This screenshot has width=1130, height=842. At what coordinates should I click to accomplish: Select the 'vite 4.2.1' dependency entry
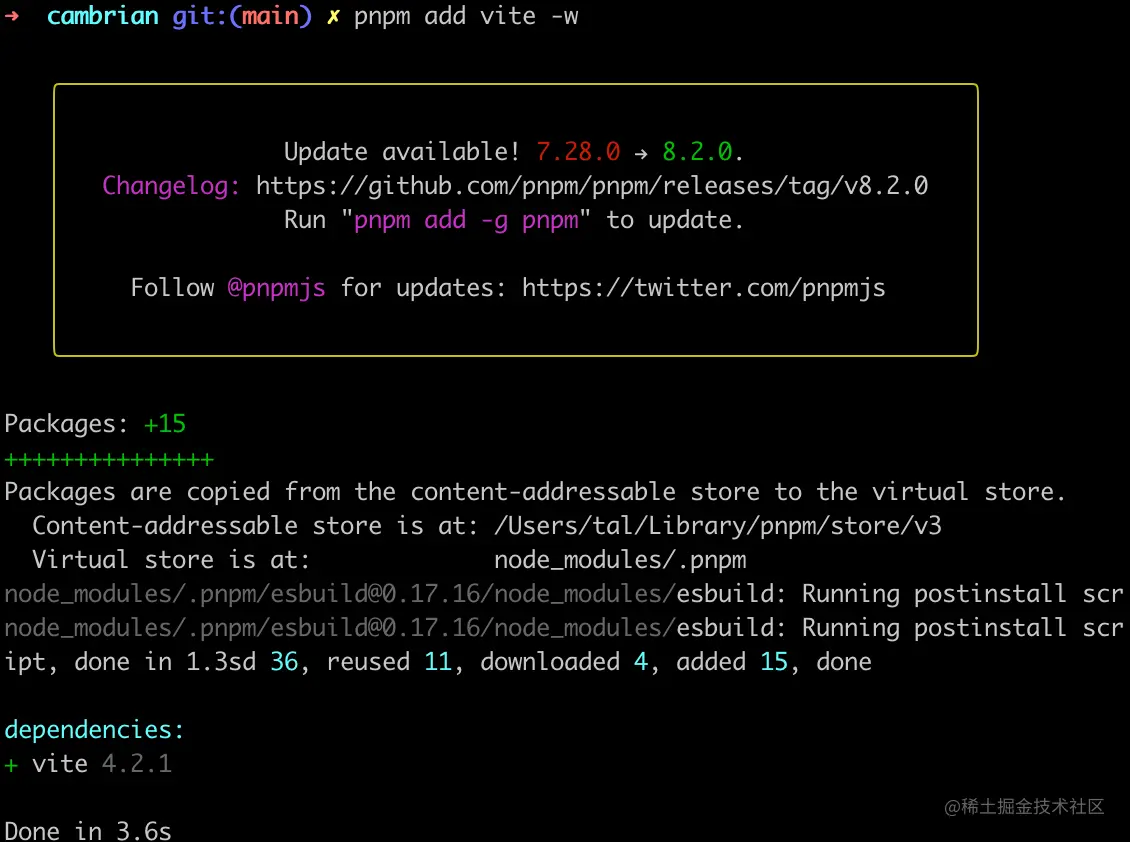pyautogui.click(x=102, y=763)
